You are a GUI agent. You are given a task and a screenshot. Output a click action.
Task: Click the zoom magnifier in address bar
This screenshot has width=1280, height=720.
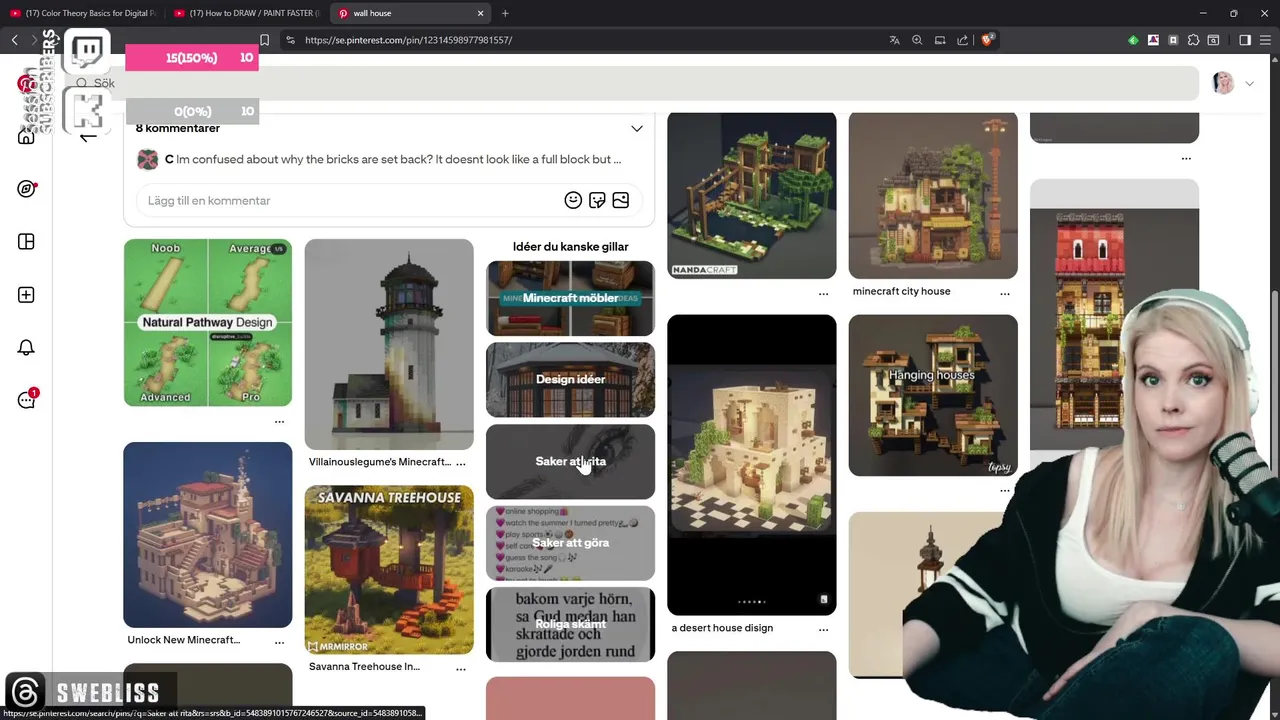tap(917, 40)
